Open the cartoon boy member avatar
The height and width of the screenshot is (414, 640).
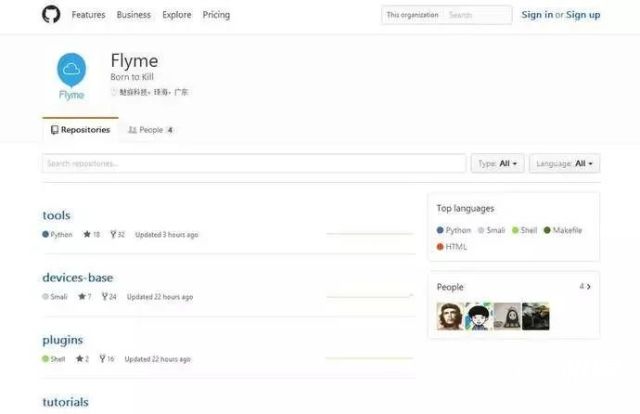(479, 316)
